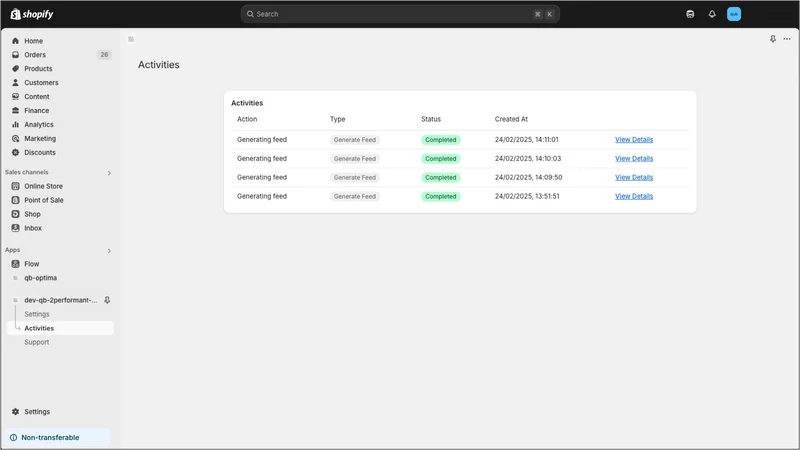Open store Settings at sidebar bottom
800x450 pixels.
pyautogui.click(x=37, y=412)
